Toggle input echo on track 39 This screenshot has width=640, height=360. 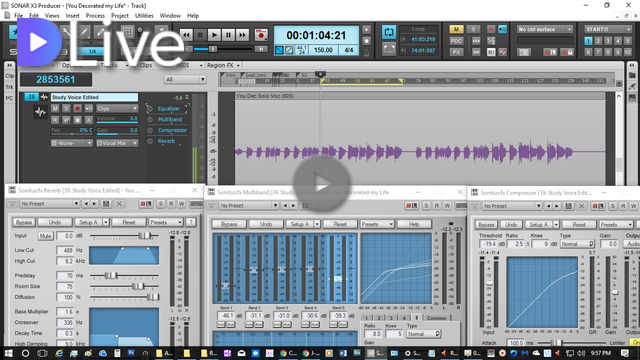(x=89, y=109)
